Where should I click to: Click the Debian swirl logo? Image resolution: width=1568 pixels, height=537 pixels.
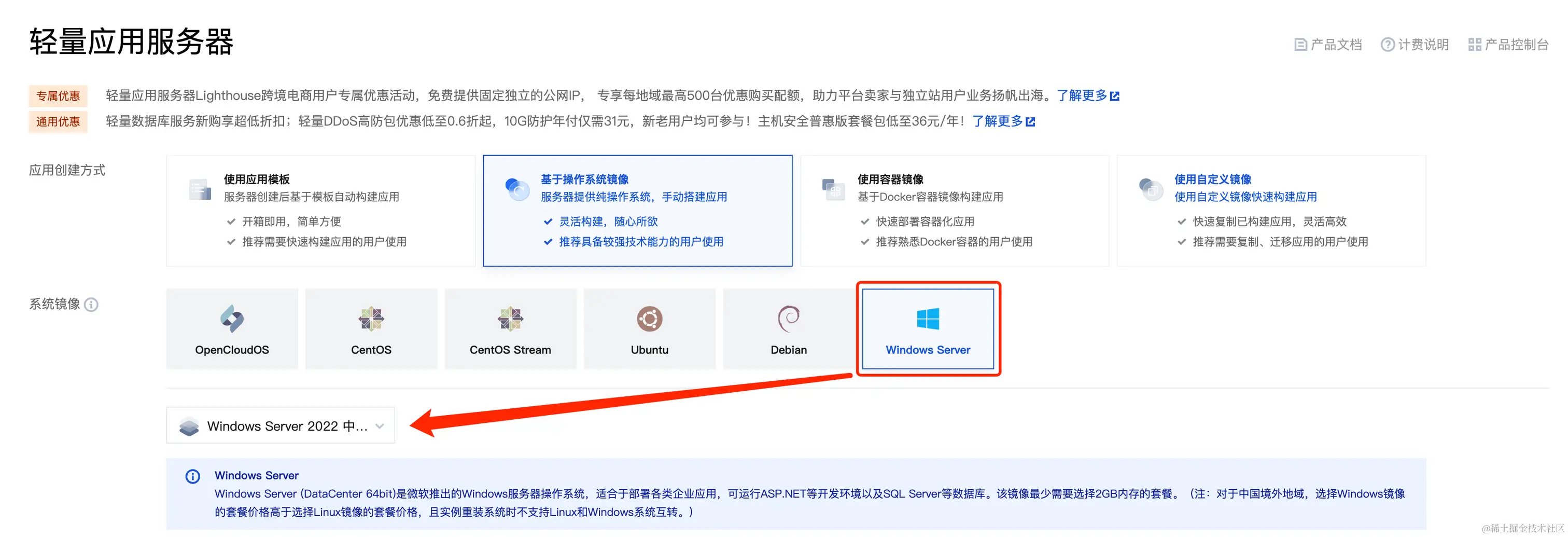pos(789,319)
